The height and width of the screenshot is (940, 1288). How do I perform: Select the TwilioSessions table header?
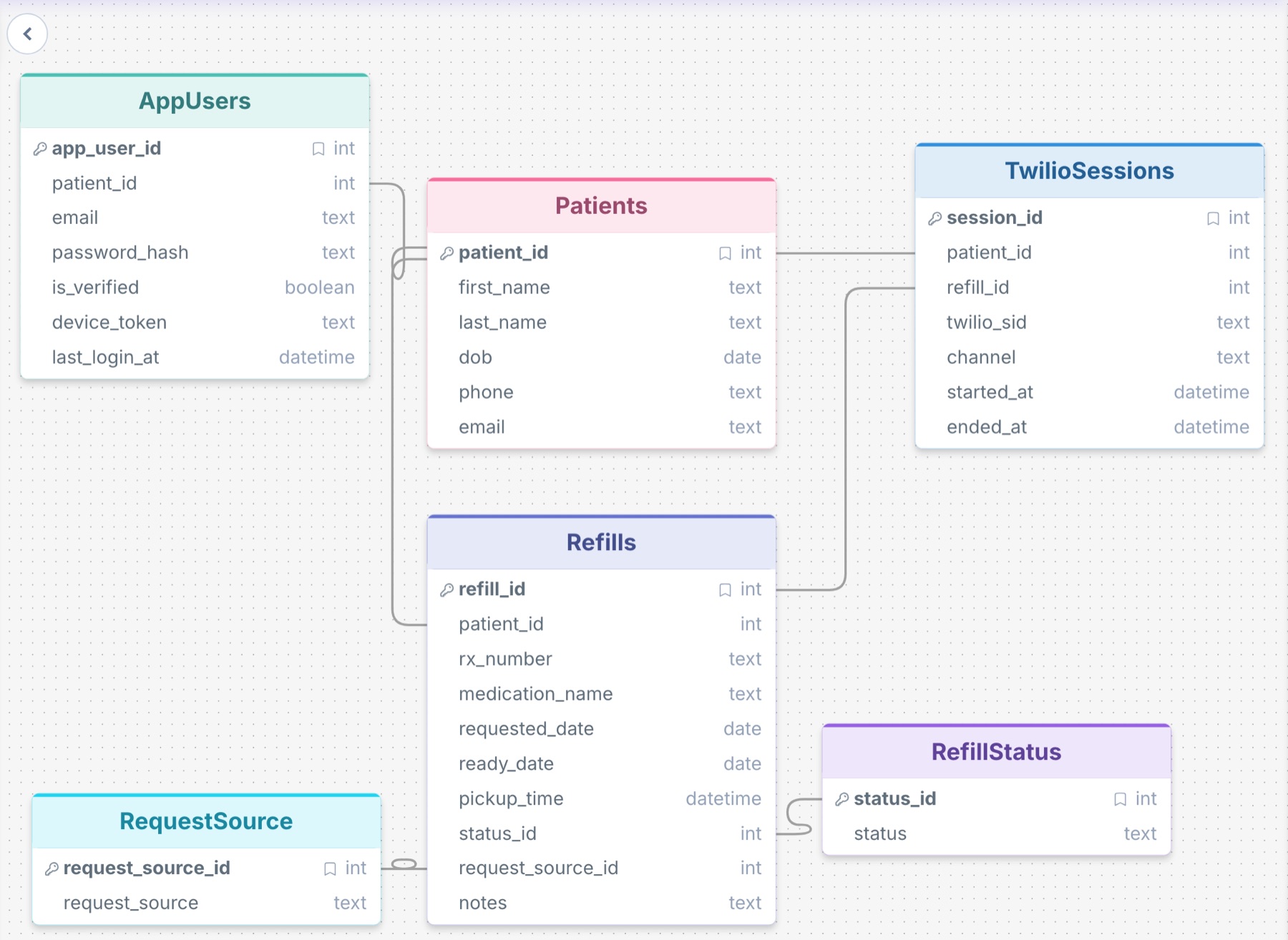(x=1089, y=171)
